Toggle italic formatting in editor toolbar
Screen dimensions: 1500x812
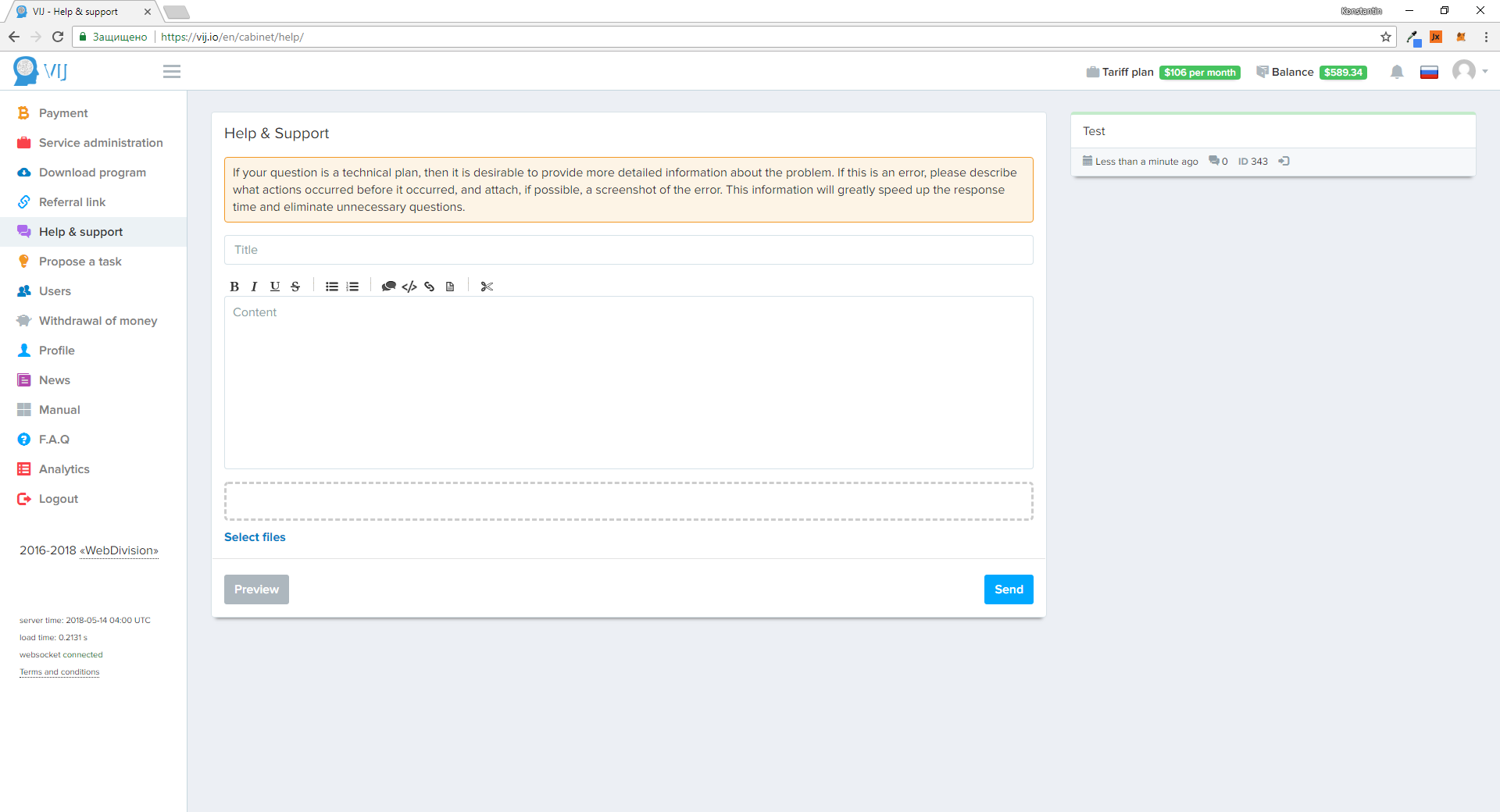tap(254, 287)
